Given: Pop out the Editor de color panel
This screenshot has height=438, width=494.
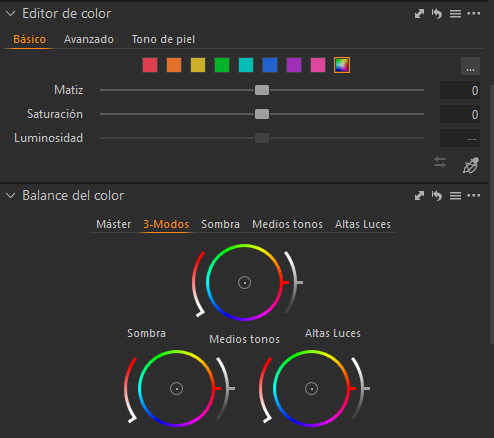Looking at the screenshot, I should 419,14.
